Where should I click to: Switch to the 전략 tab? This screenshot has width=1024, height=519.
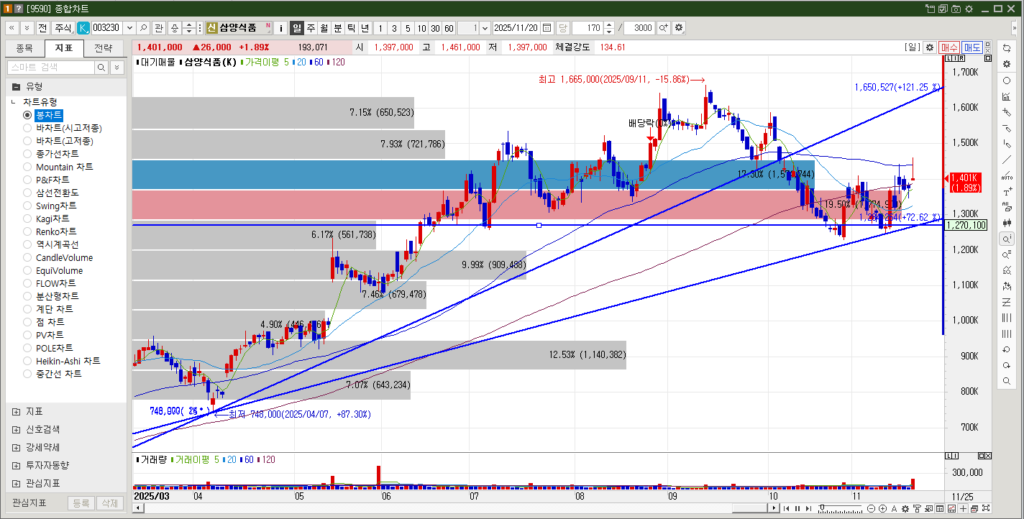(103, 47)
